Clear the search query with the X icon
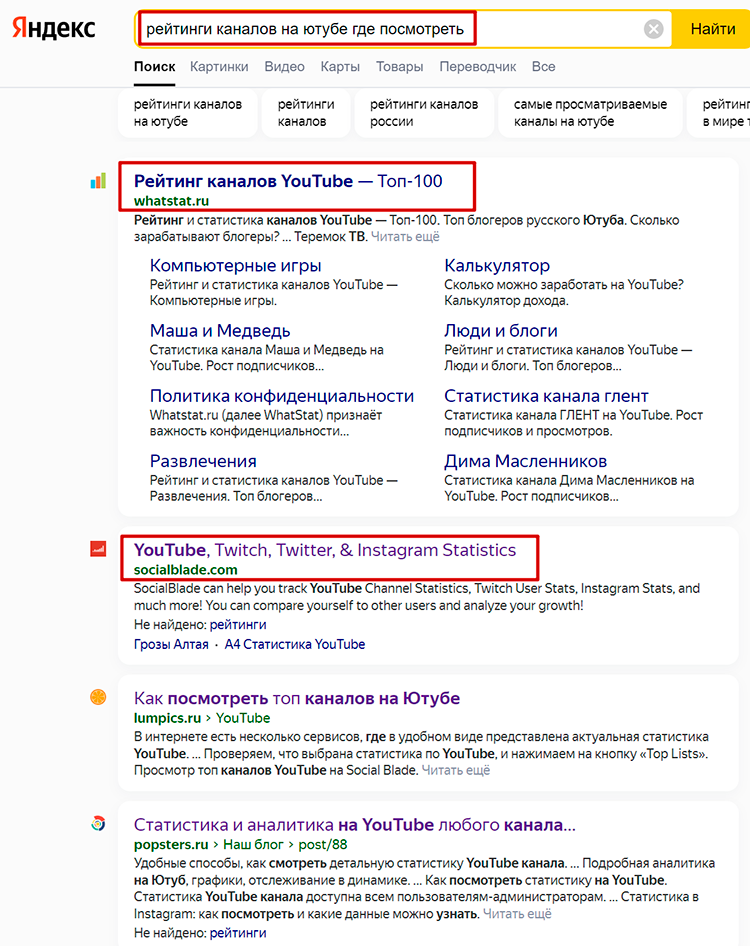Image resolution: width=750 pixels, height=946 pixels. pyautogui.click(x=653, y=28)
